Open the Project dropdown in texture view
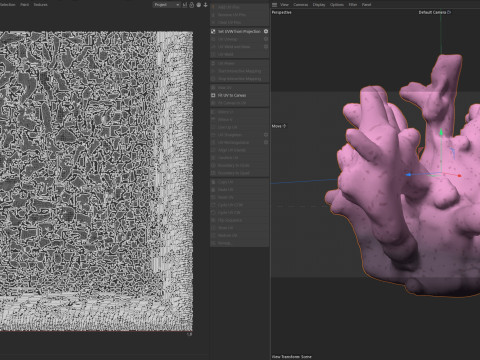 (x=166, y=5)
